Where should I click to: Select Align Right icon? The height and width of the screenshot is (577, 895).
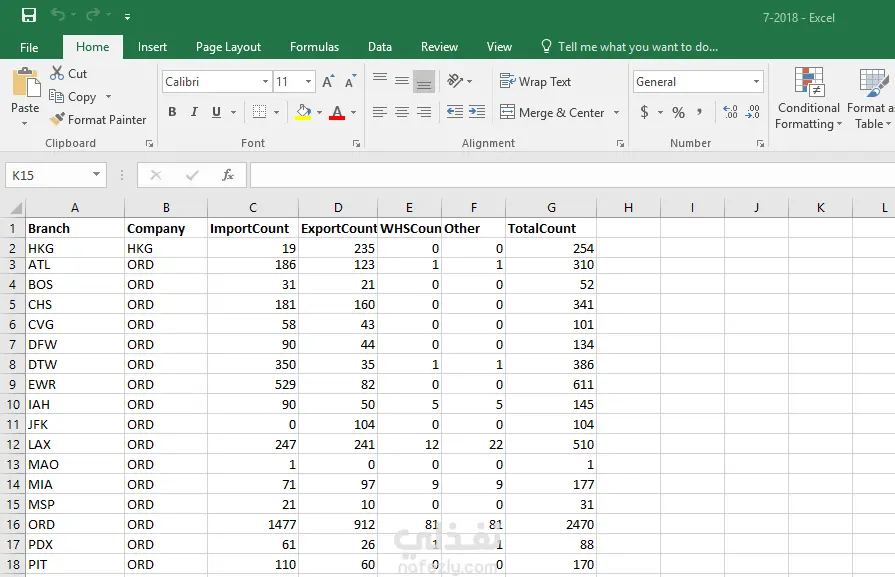pos(424,112)
